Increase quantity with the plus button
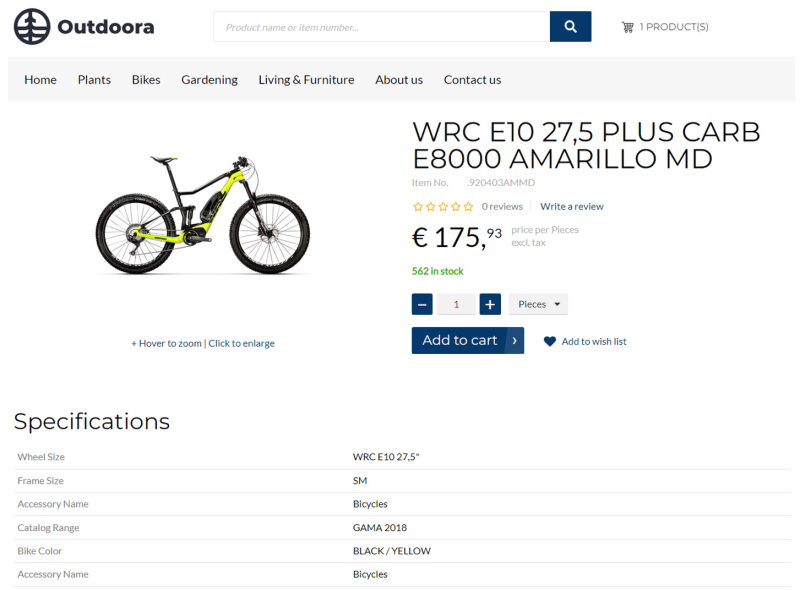This screenshot has width=800, height=590. coord(490,304)
